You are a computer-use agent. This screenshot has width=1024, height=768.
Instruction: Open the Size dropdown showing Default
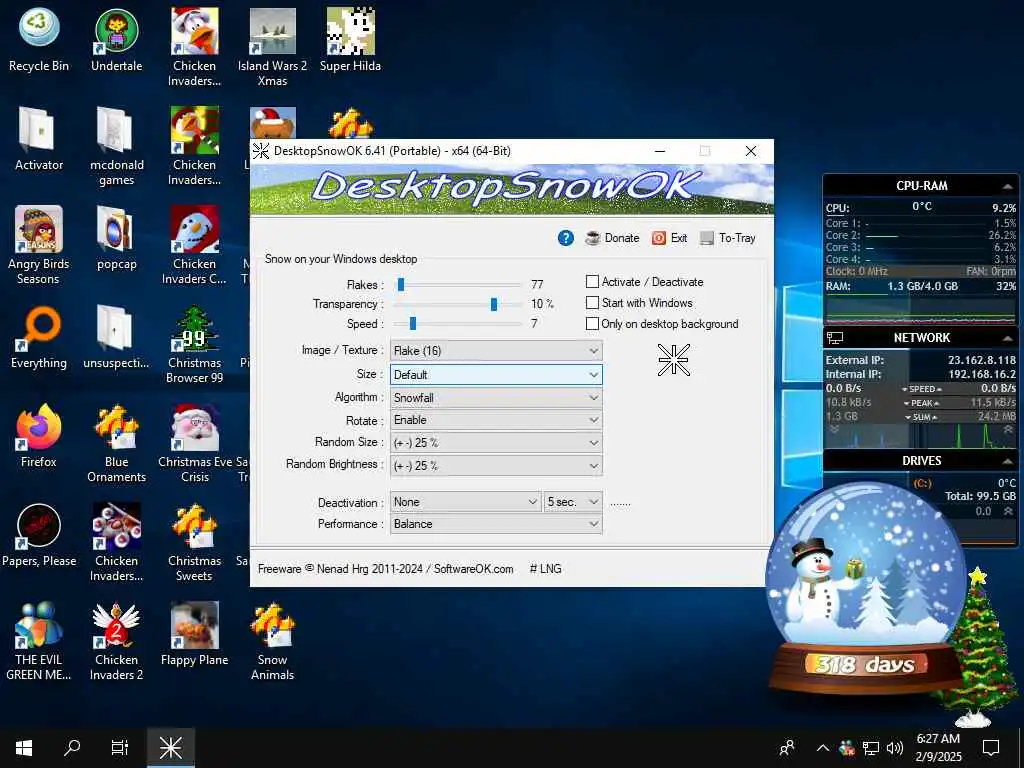(496, 374)
